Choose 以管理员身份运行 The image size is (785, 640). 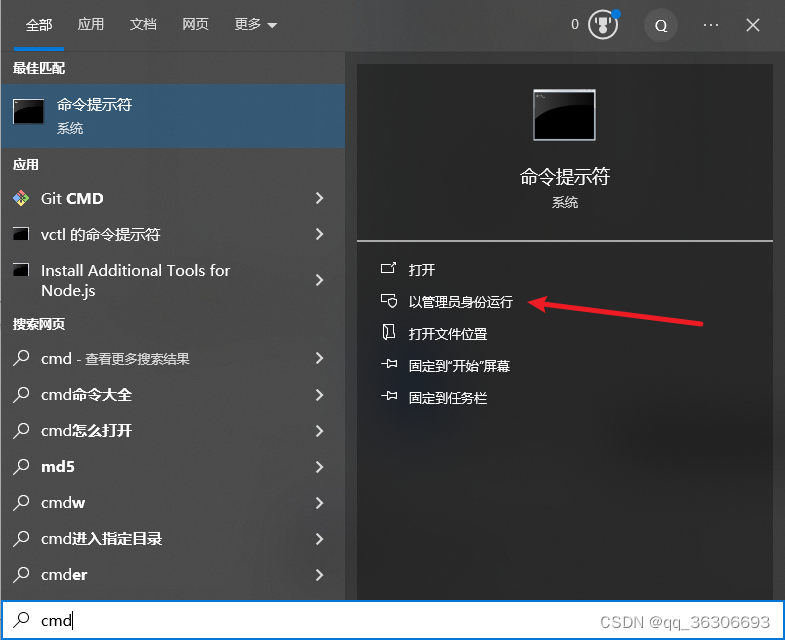461,301
